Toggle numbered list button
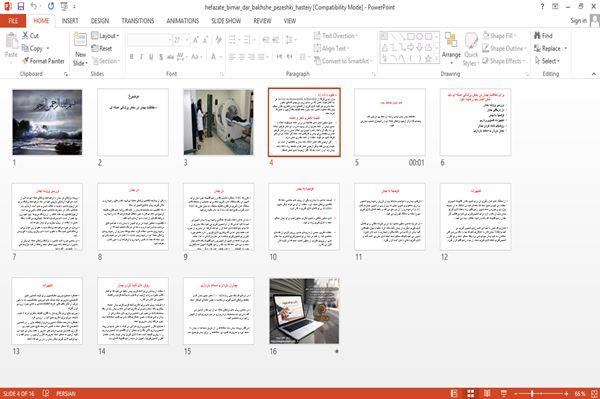 [x=248, y=40]
